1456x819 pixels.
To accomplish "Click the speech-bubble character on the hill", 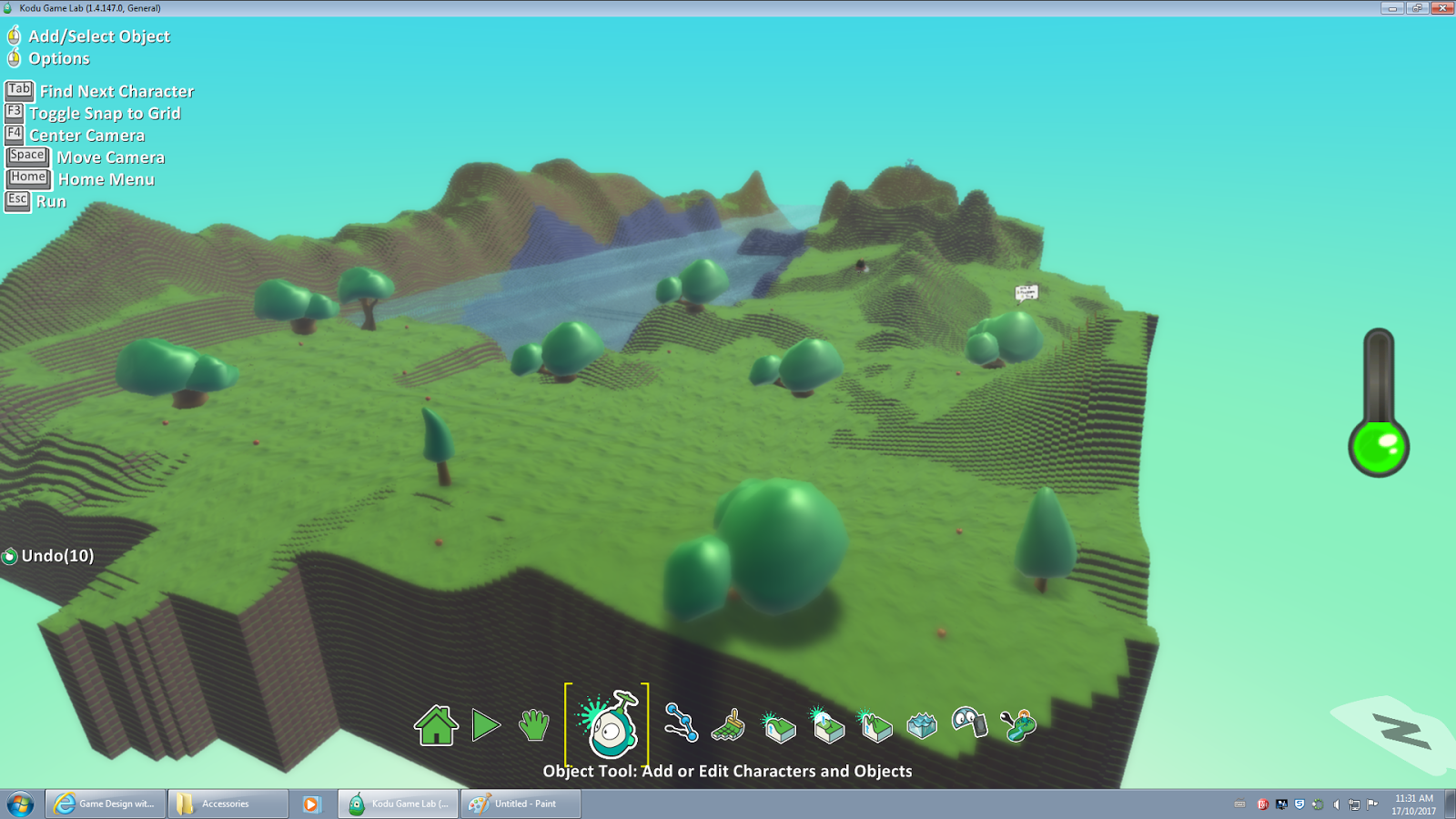I will click(1026, 293).
